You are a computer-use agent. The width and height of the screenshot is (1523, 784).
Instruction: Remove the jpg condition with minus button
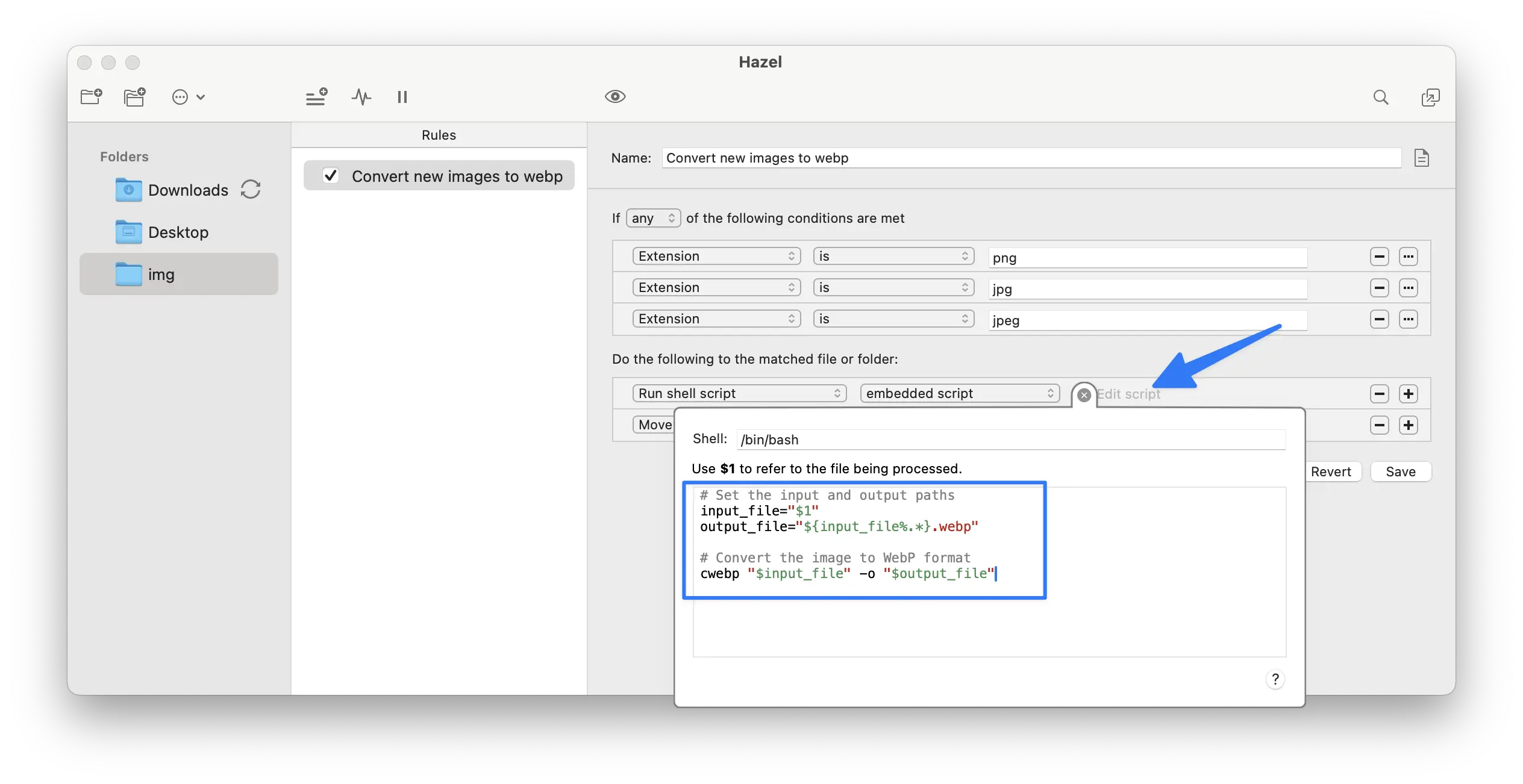coord(1379,288)
